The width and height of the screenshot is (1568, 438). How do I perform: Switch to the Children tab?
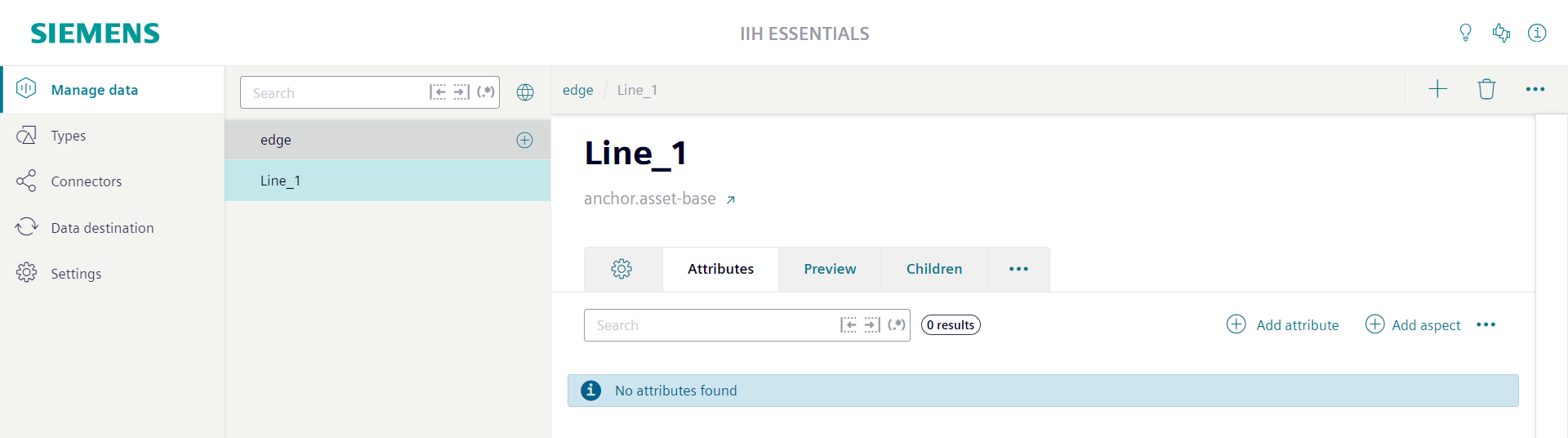(934, 269)
